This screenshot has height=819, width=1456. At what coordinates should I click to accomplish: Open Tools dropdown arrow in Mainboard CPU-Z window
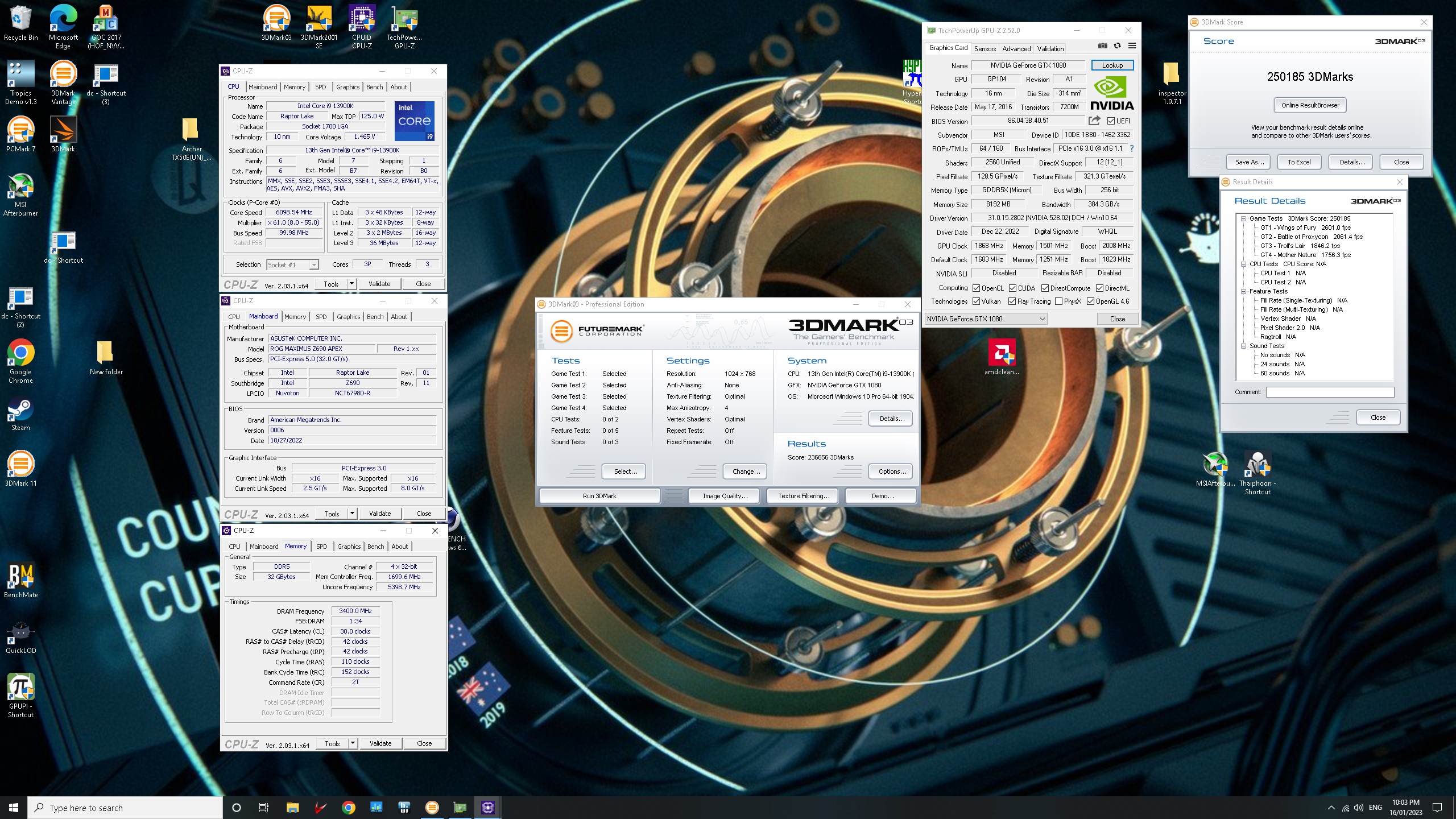(352, 513)
